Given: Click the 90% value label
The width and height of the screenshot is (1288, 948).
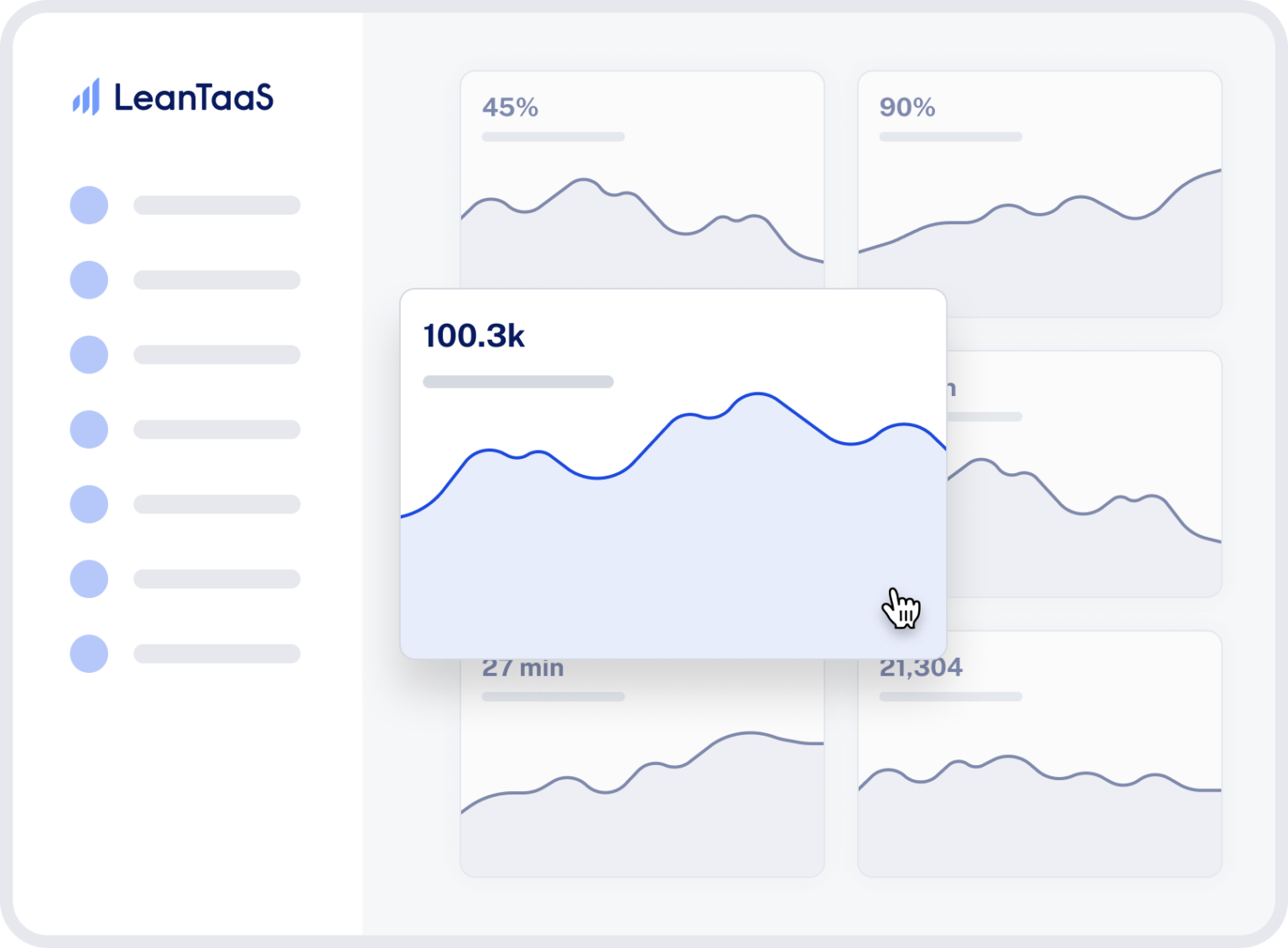Looking at the screenshot, I should point(906,107).
